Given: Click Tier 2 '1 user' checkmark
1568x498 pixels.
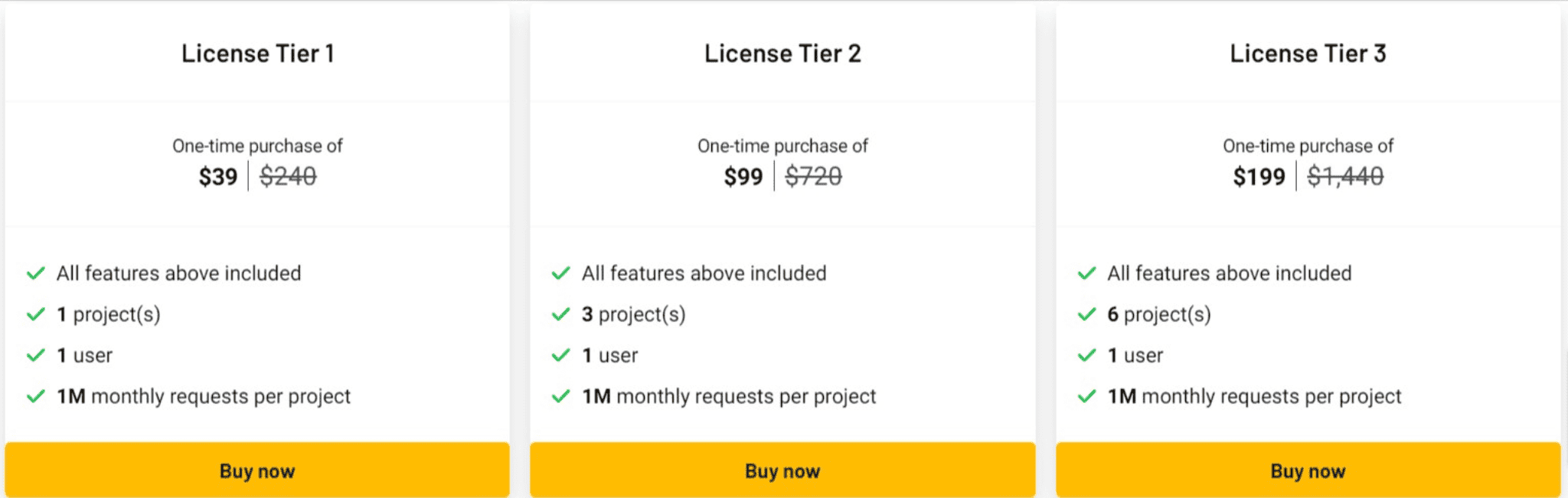Looking at the screenshot, I should (561, 355).
